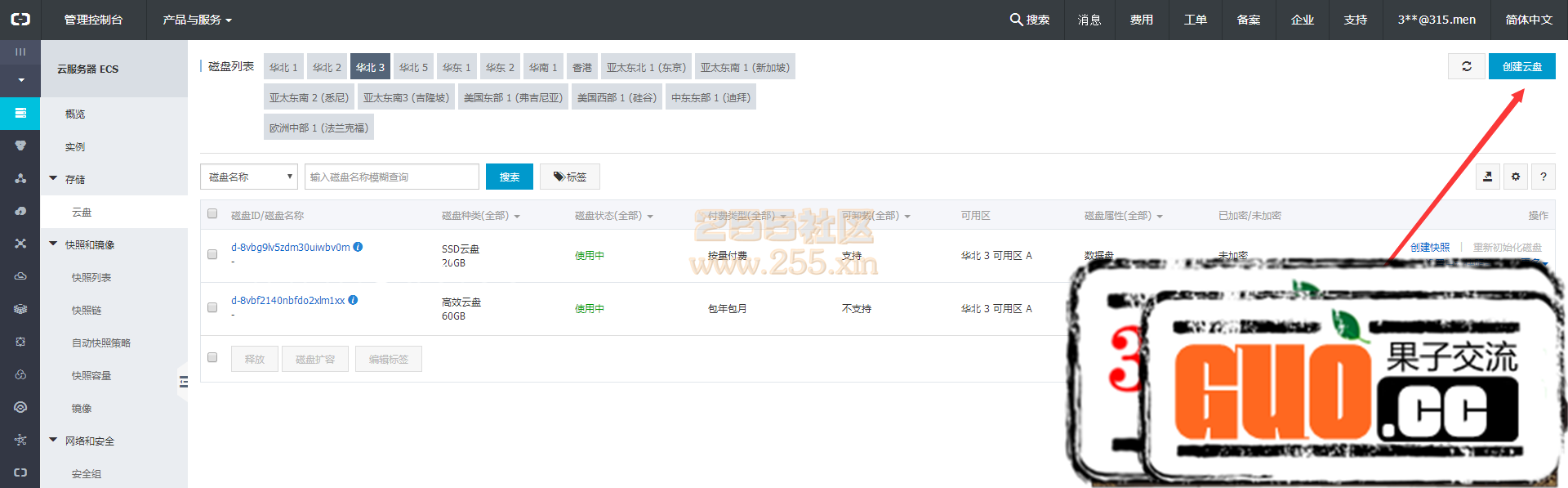The width and height of the screenshot is (1568, 488).
Task: Click the Aliyun logo in top-left corner
Action: (x=20, y=20)
